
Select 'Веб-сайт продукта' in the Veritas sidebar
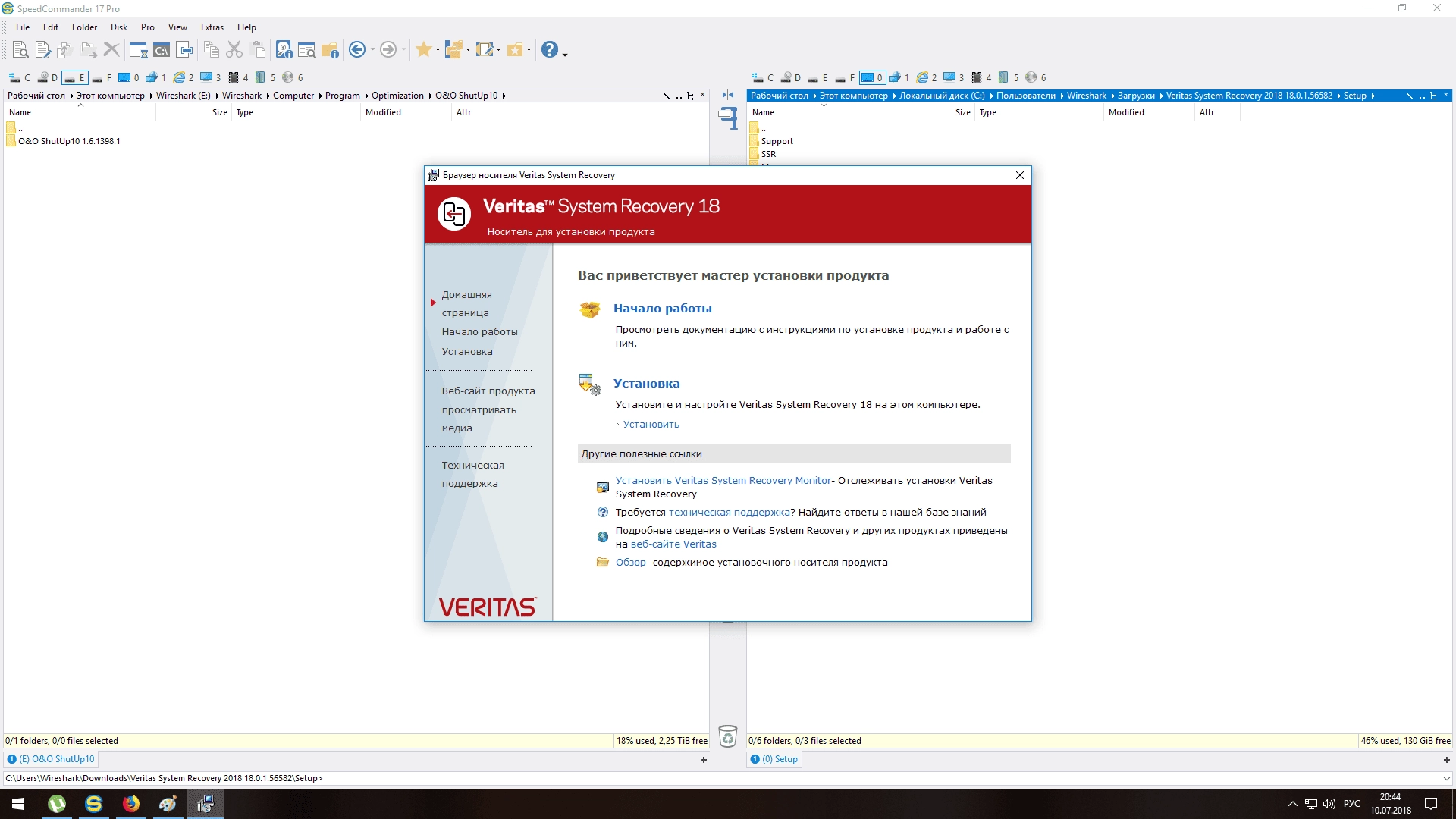click(x=488, y=391)
